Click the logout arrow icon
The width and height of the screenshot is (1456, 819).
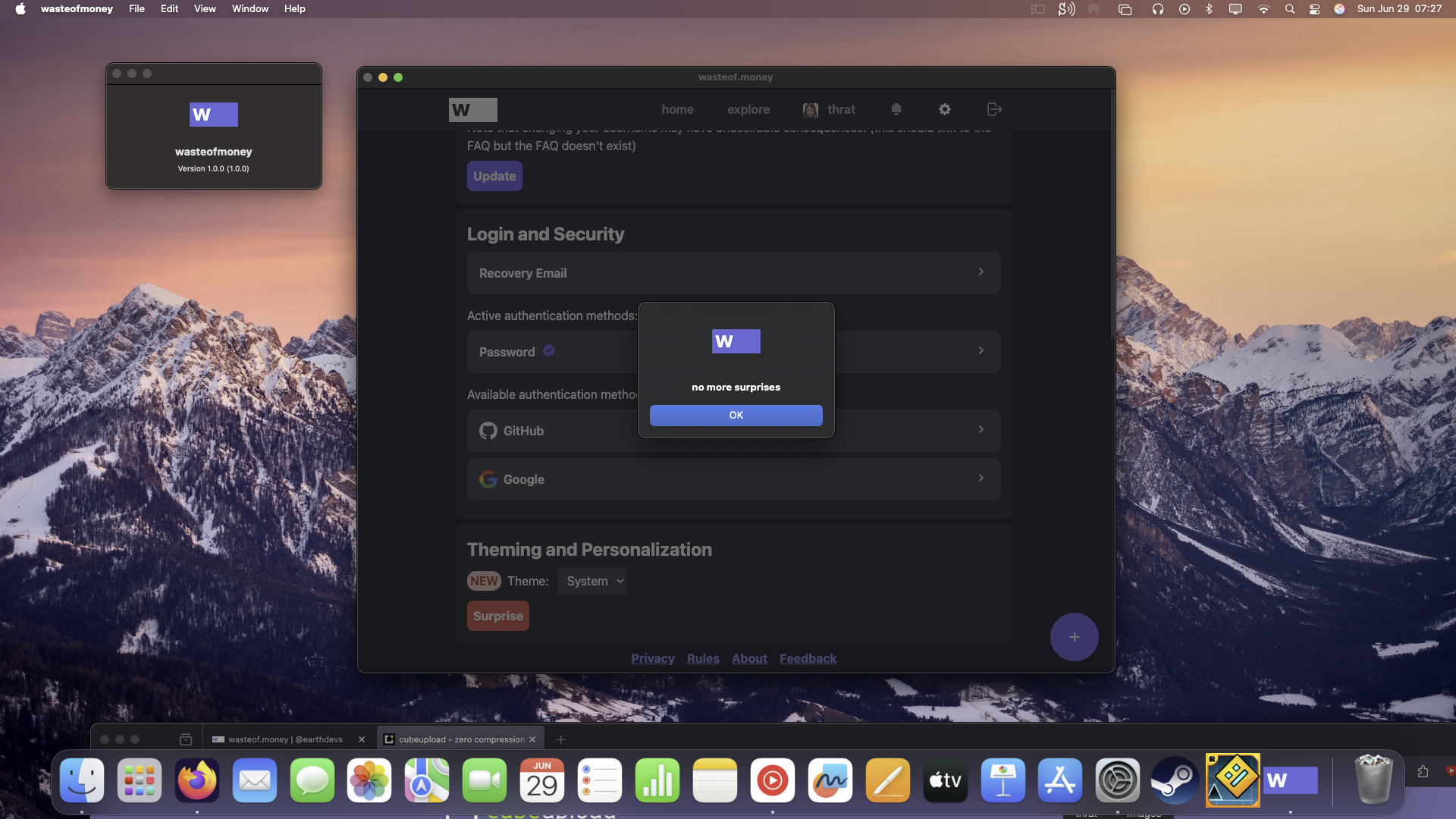coord(994,109)
